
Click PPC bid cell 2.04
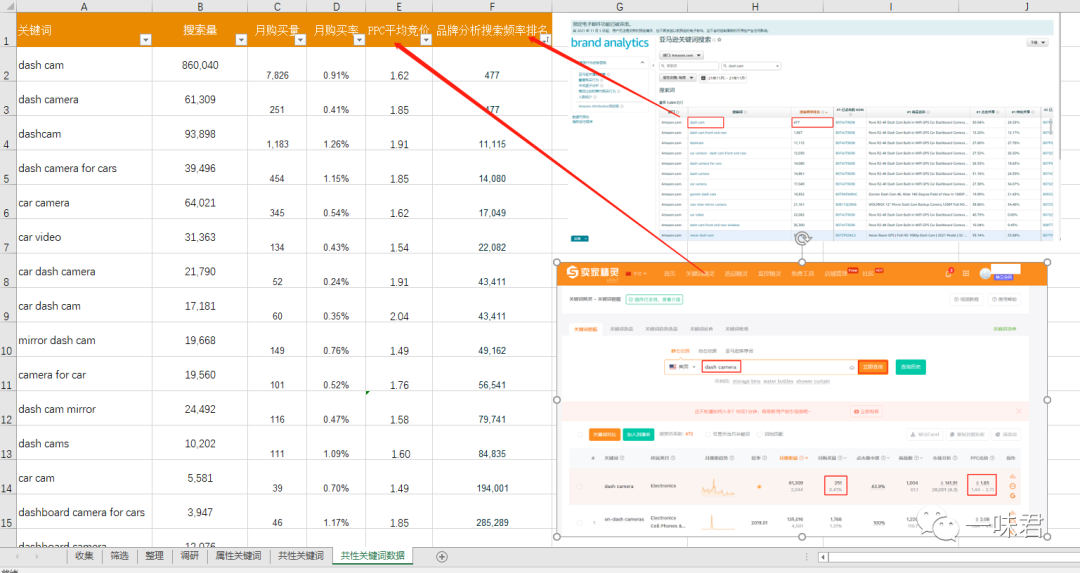pos(399,306)
